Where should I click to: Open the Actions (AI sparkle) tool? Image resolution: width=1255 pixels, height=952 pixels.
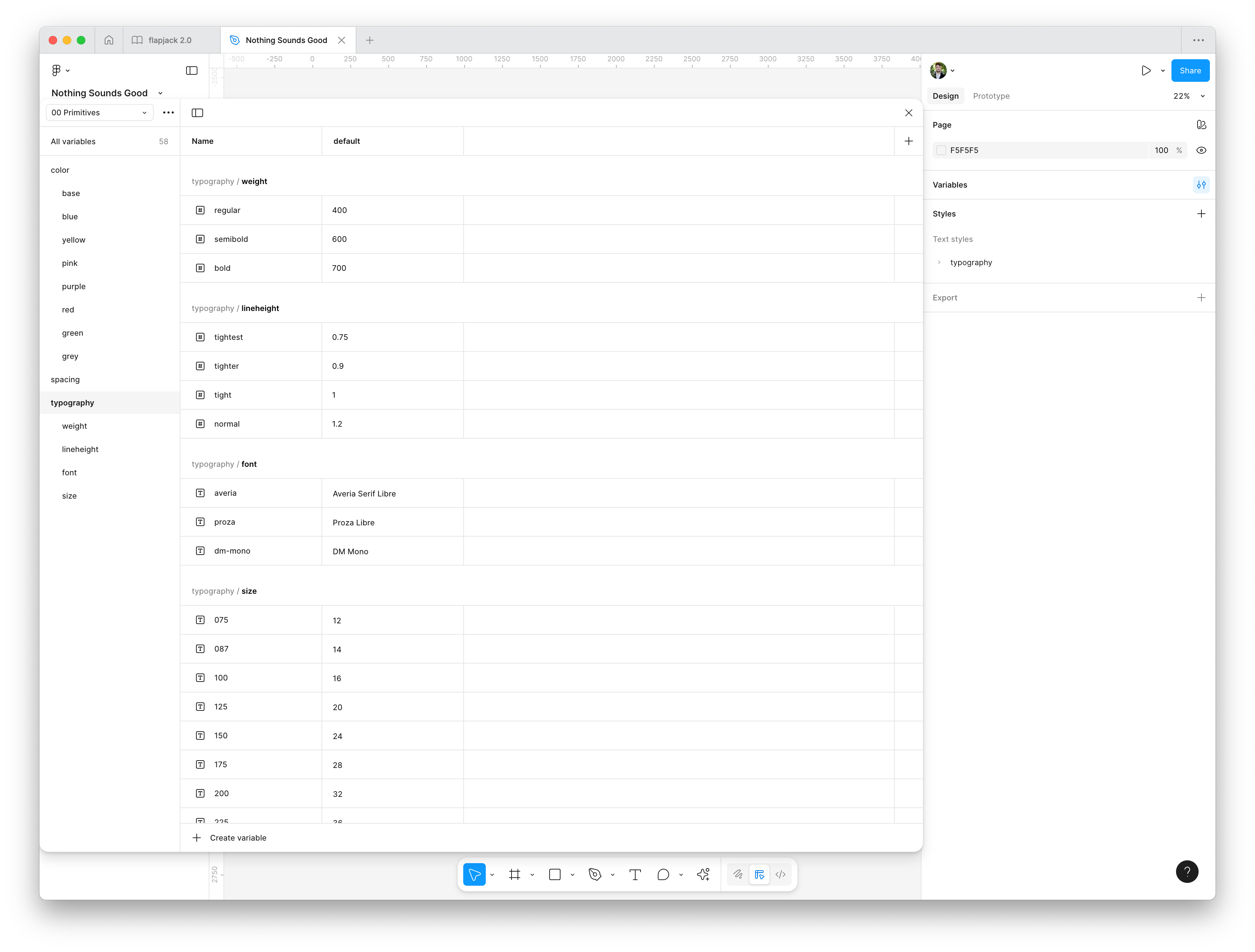pyautogui.click(x=703, y=874)
